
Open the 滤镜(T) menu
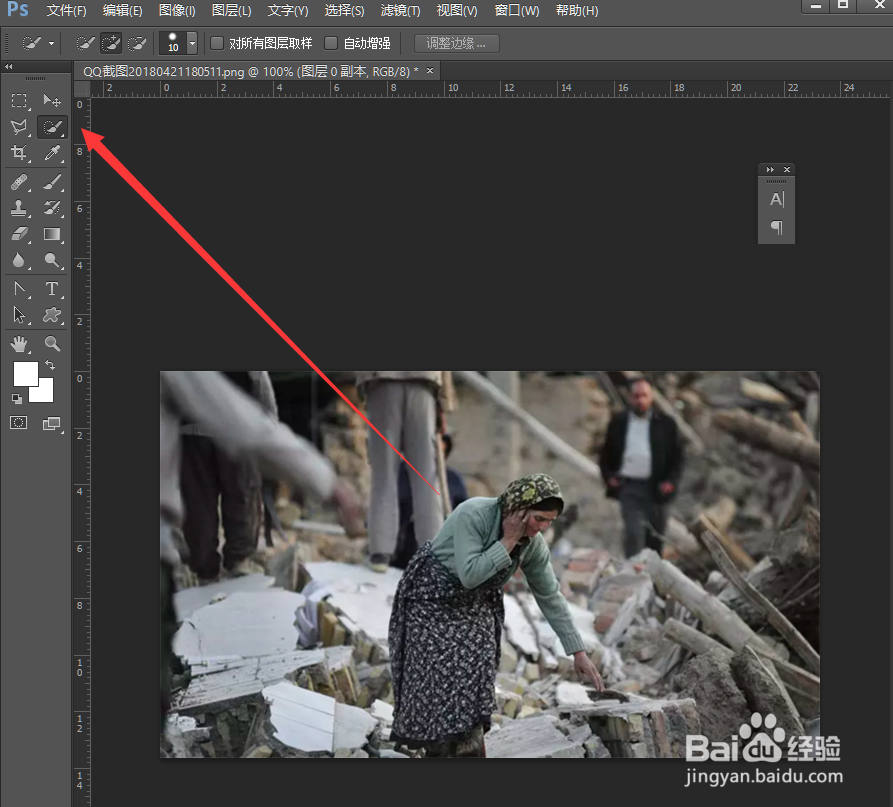[x=399, y=11]
